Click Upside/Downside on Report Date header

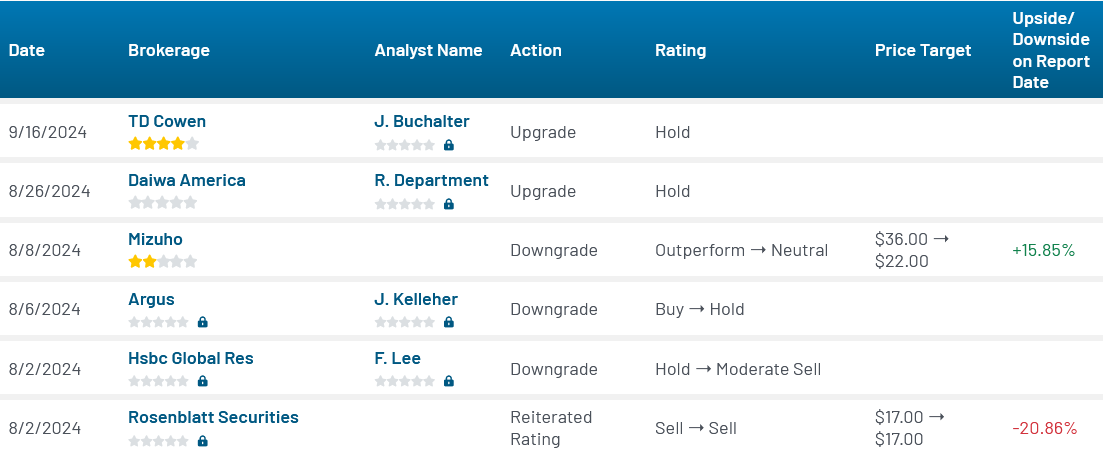click(x=1050, y=50)
